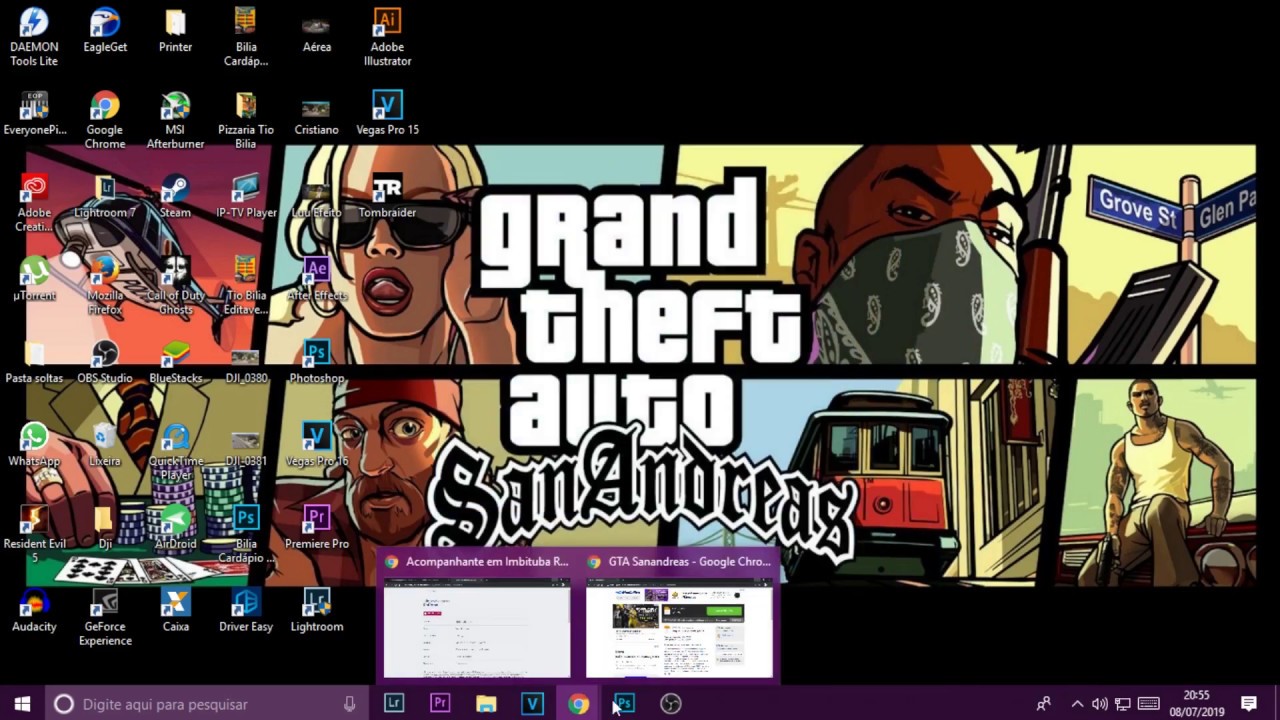The width and height of the screenshot is (1280, 720).
Task: Open Vegas Pro from the taskbar
Action: [532, 704]
